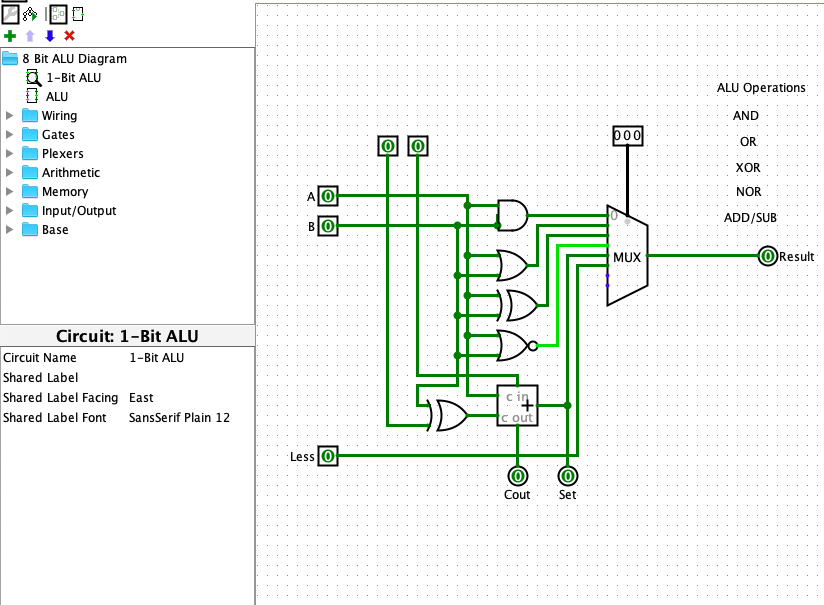The height and width of the screenshot is (605, 824).
Task: Edit the empty Shared Label value field
Action: (191, 377)
